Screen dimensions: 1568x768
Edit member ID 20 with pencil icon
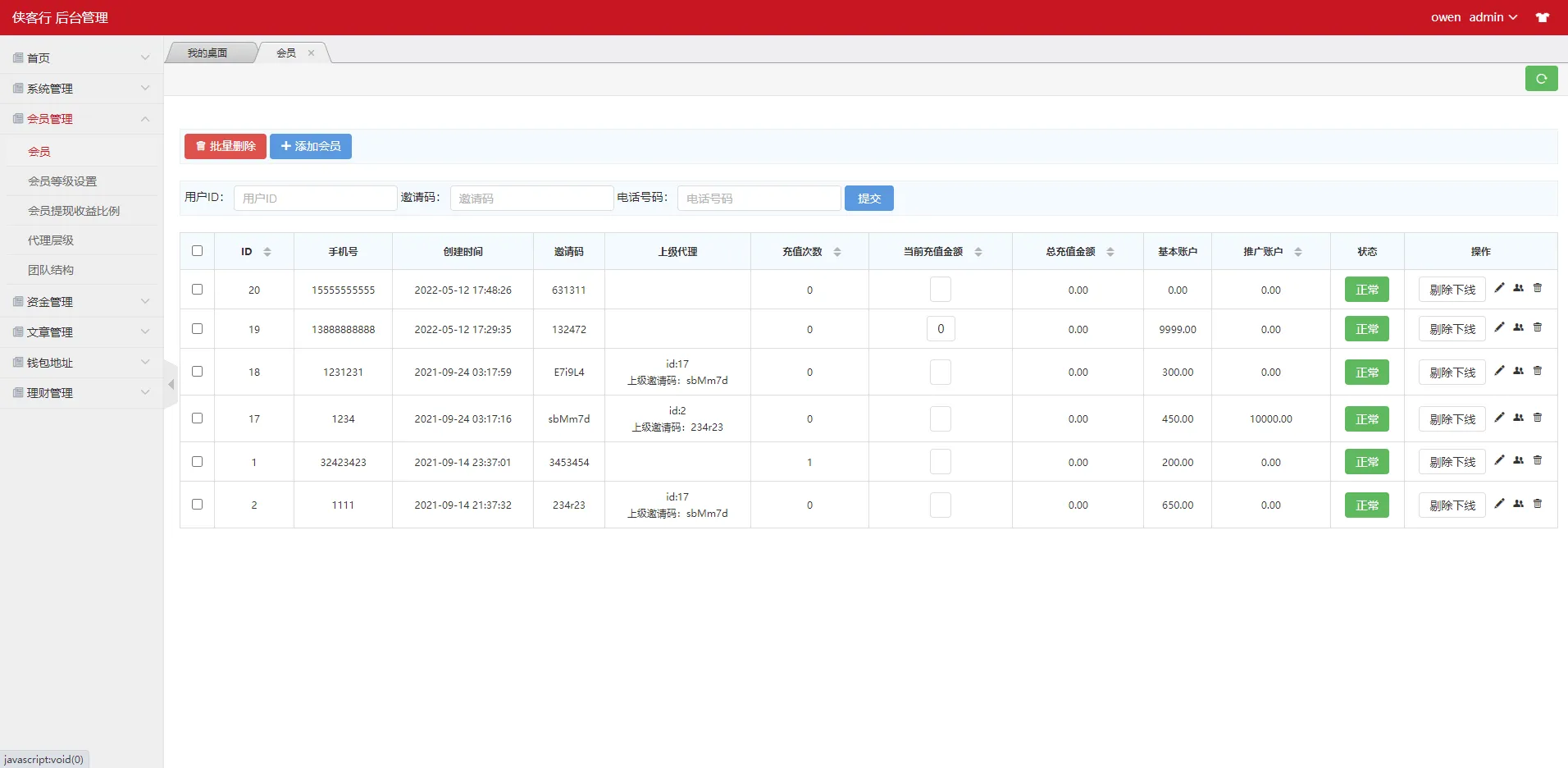pos(1499,288)
